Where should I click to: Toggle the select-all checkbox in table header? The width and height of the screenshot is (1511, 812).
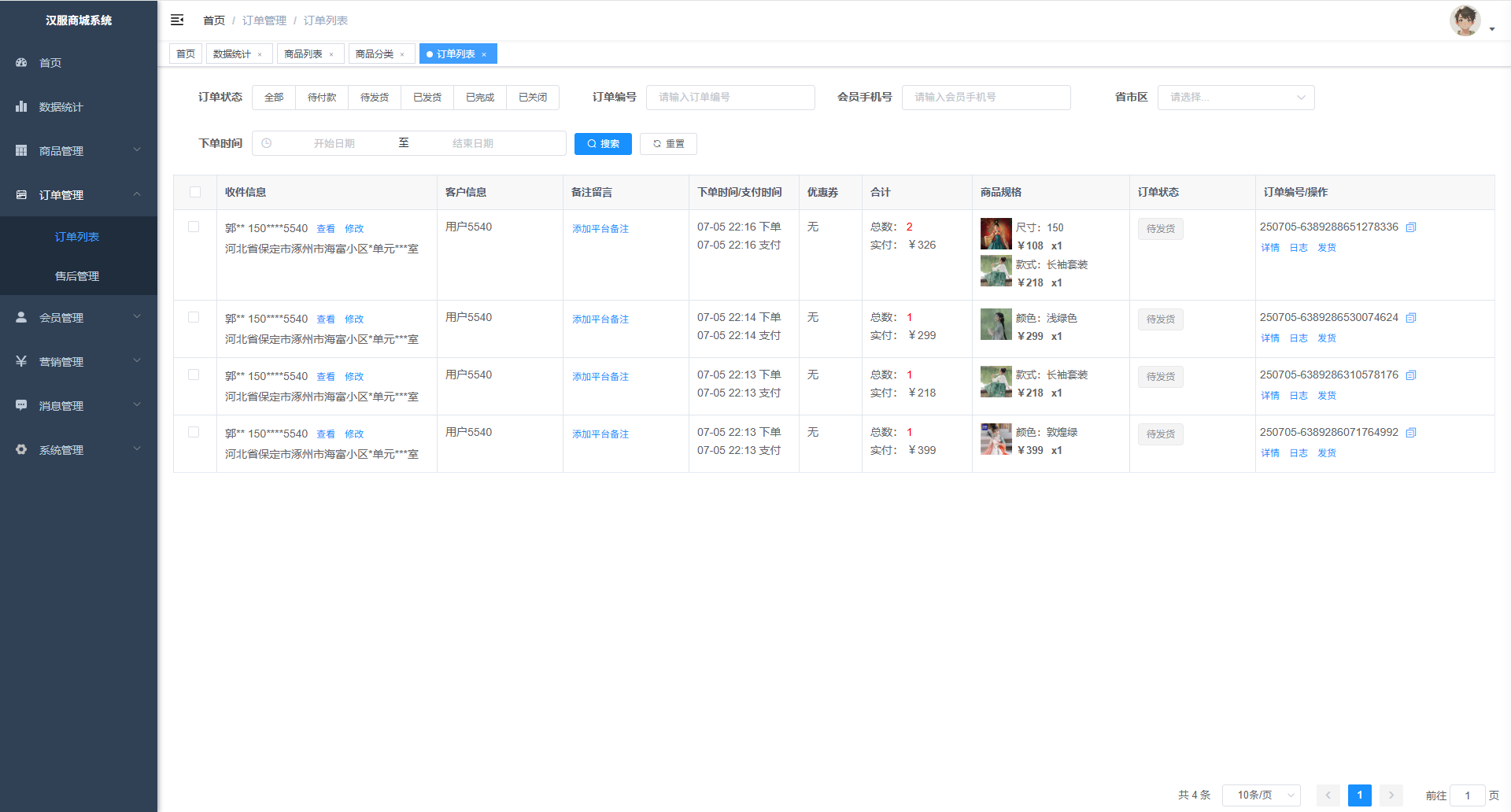(x=195, y=192)
